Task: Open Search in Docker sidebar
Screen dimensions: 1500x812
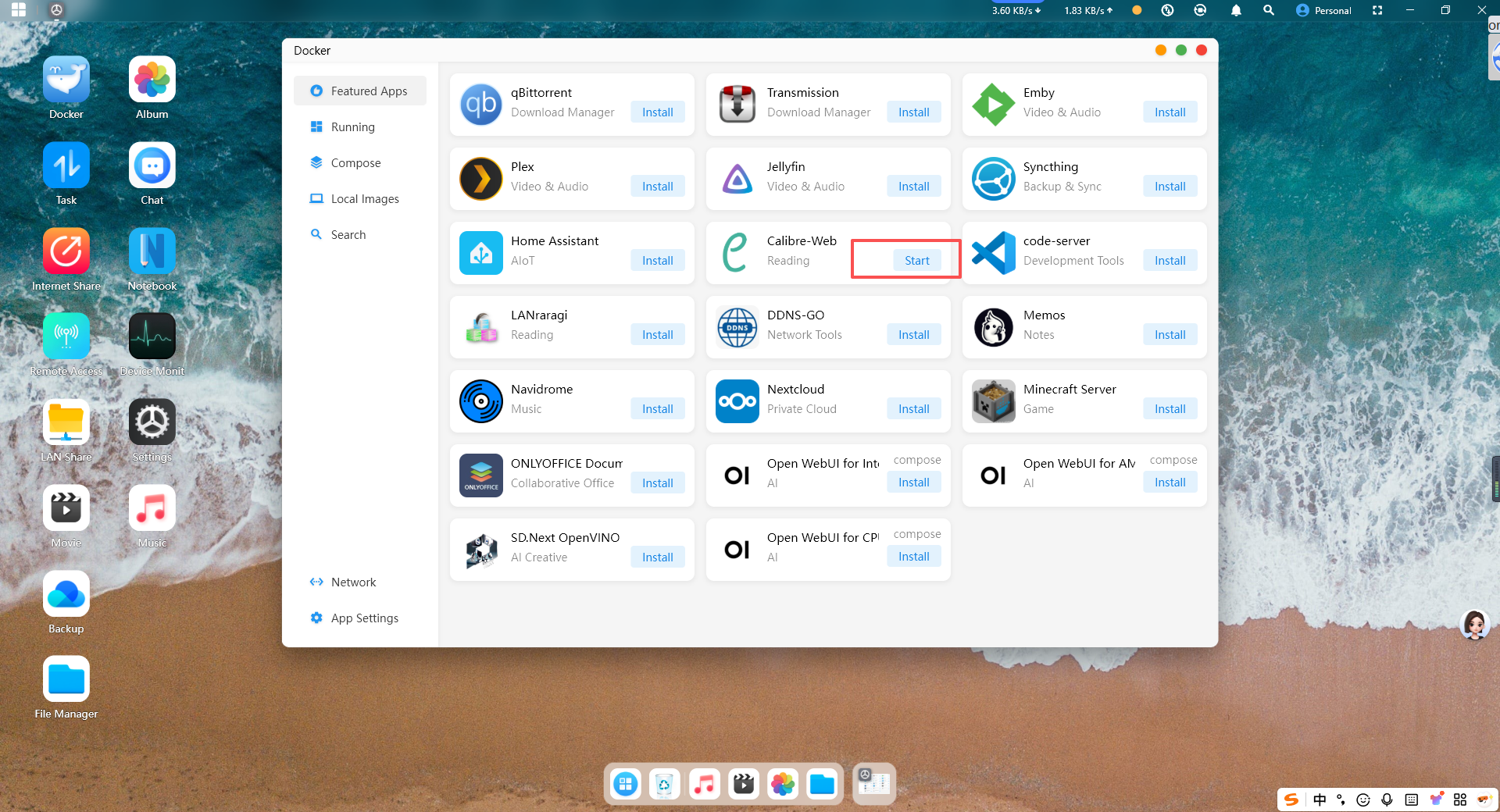Action: [x=360, y=234]
